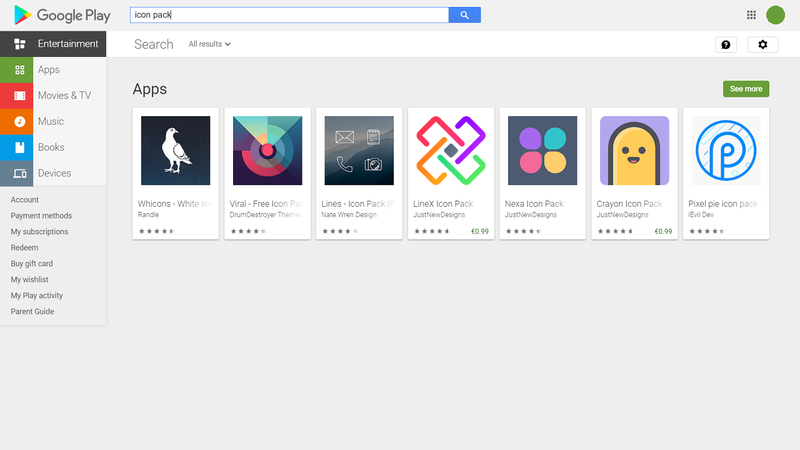Image resolution: width=800 pixels, height=450 pixels.
Task: Click the Google Play logo
Action: pyautogui.click(x=62, y=15)
